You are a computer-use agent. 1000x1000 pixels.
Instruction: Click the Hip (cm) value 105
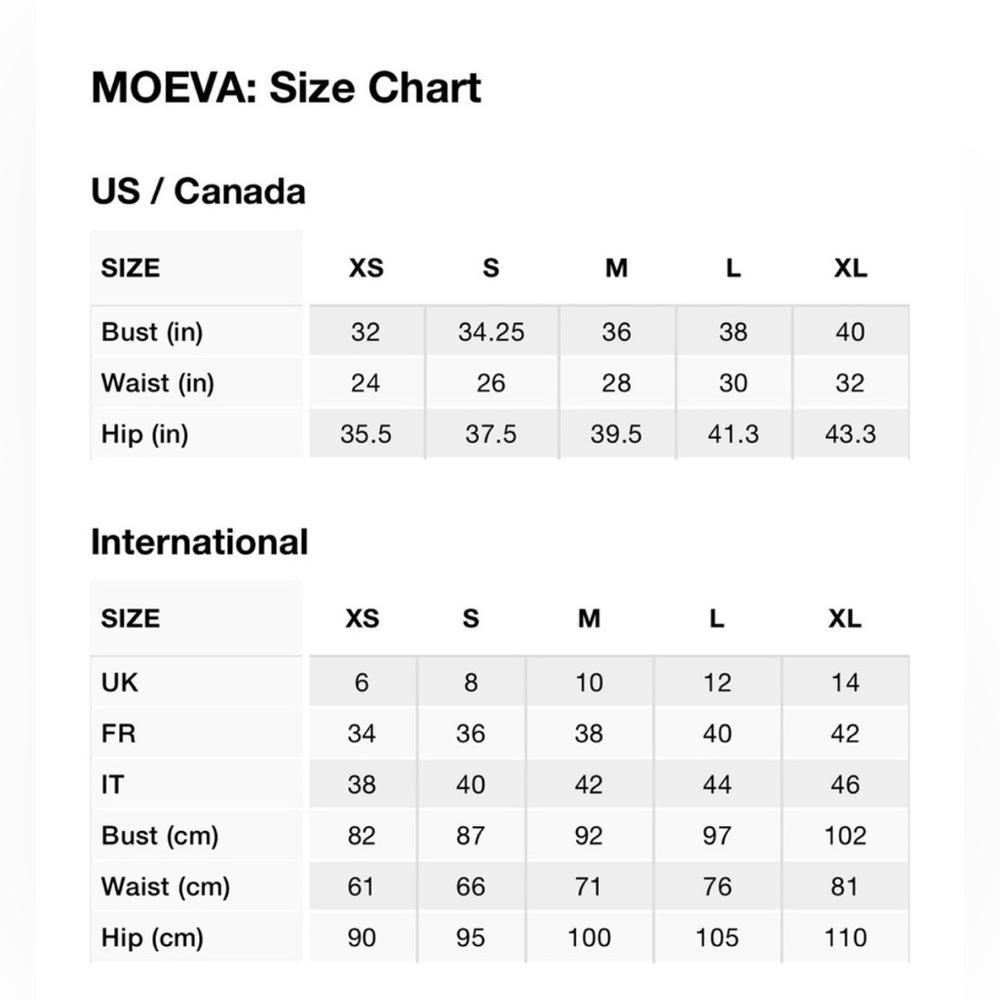717,938
